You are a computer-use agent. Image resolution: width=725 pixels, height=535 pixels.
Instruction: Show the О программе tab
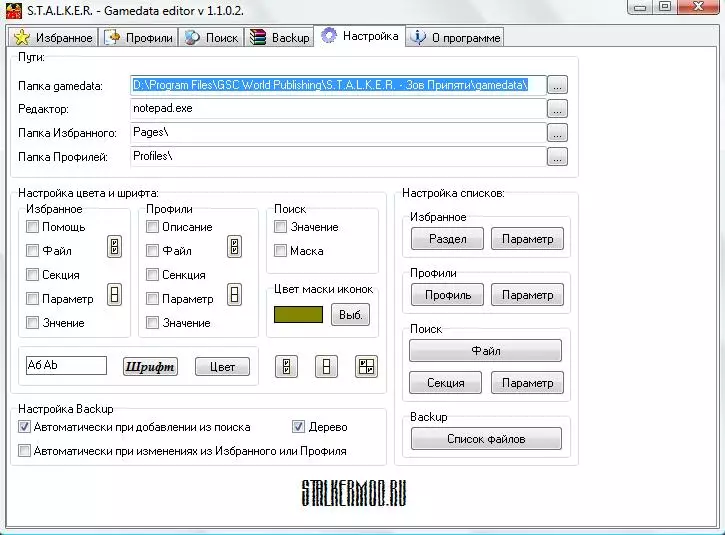pyautogui.click(x=455, y=37)
